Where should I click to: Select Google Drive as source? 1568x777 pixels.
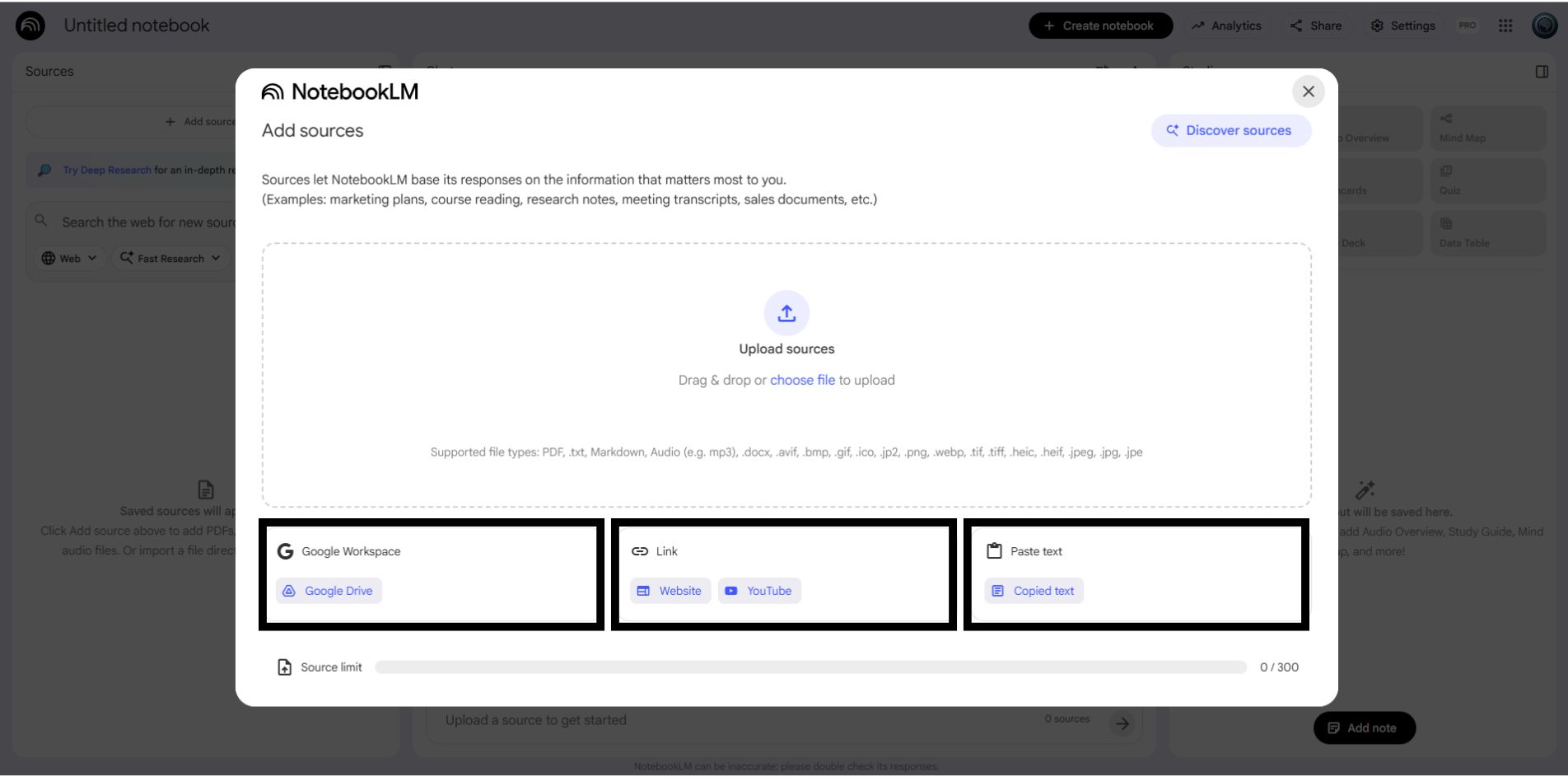(329, 591)
